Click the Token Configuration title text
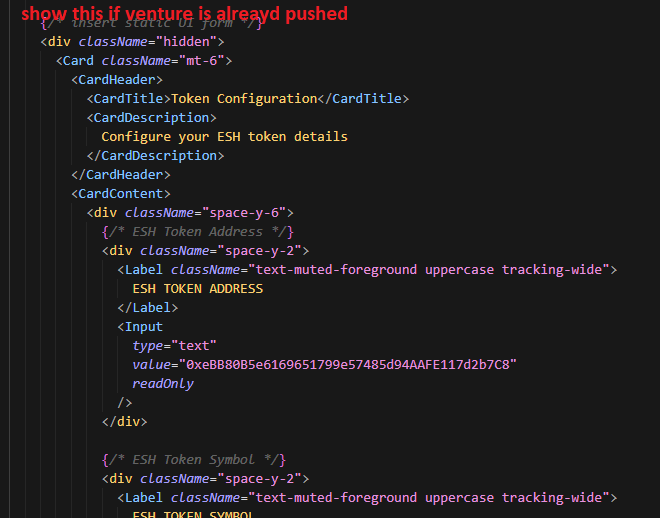This screenshot has height=518, width=660. point(244,99)
